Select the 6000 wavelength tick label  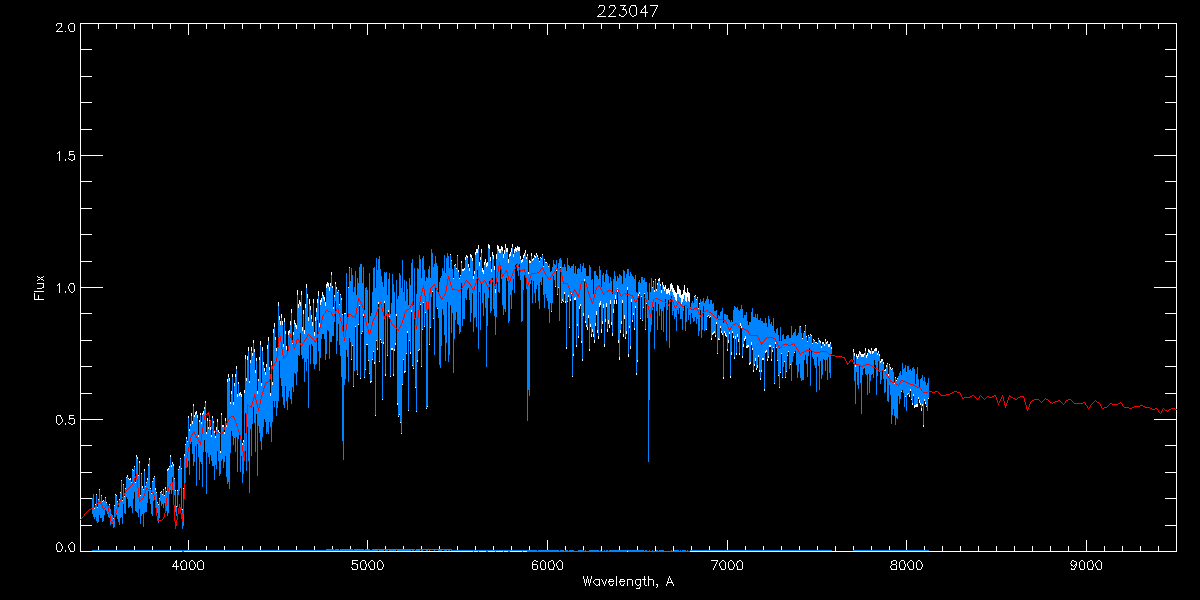pyautogui.click(x=547, y=564)
